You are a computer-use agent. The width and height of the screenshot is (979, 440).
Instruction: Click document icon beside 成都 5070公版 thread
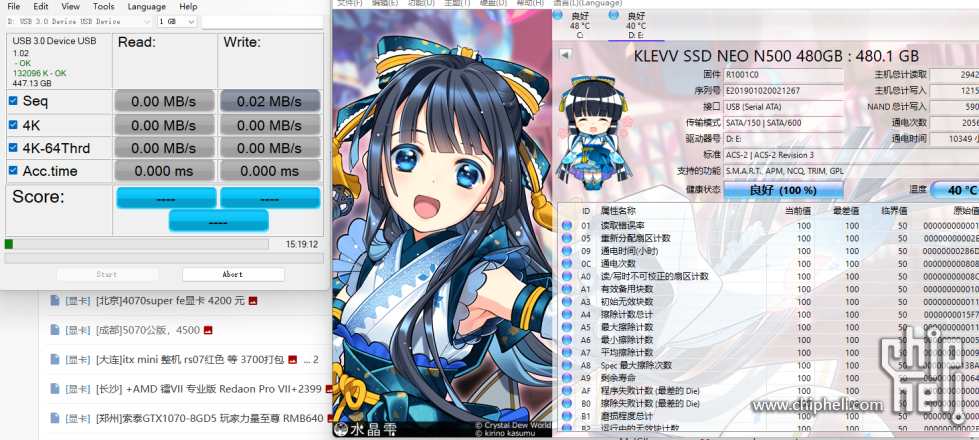point(55,330)
